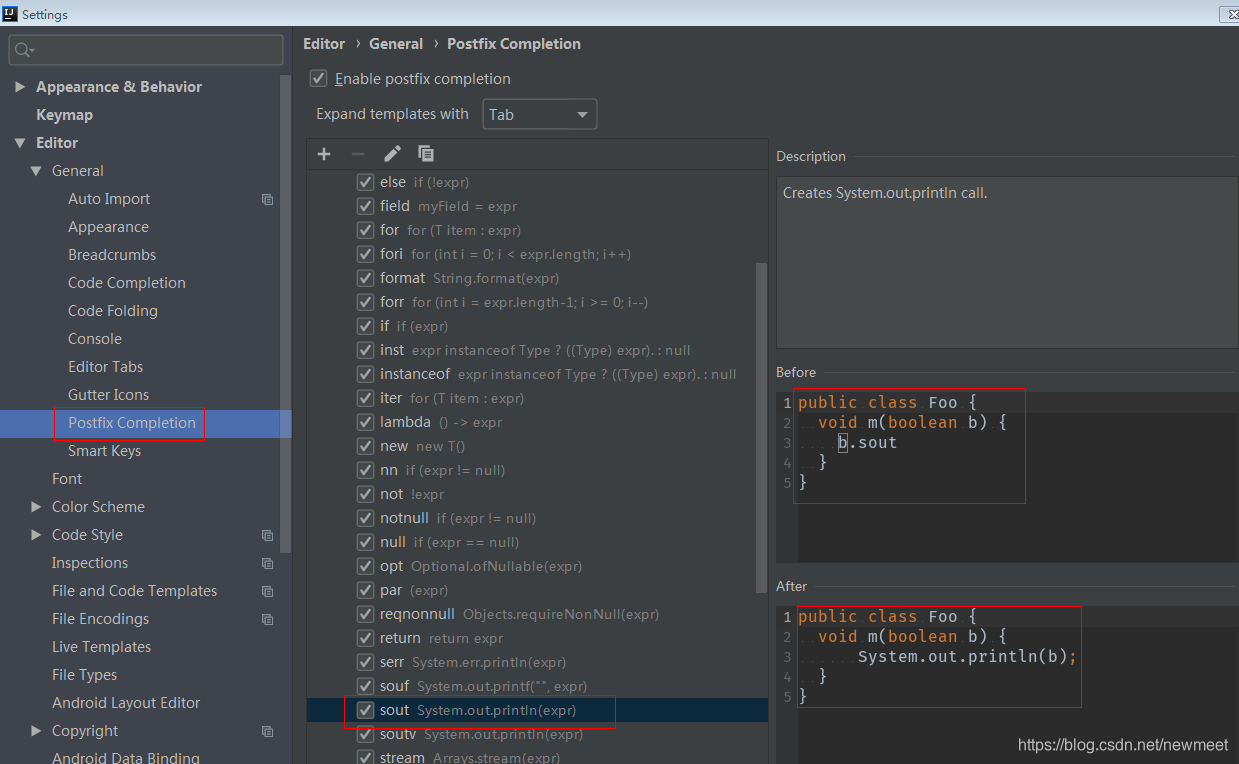Toggle the fori template checkbox
1239x764 pixels.
point(365,254)
